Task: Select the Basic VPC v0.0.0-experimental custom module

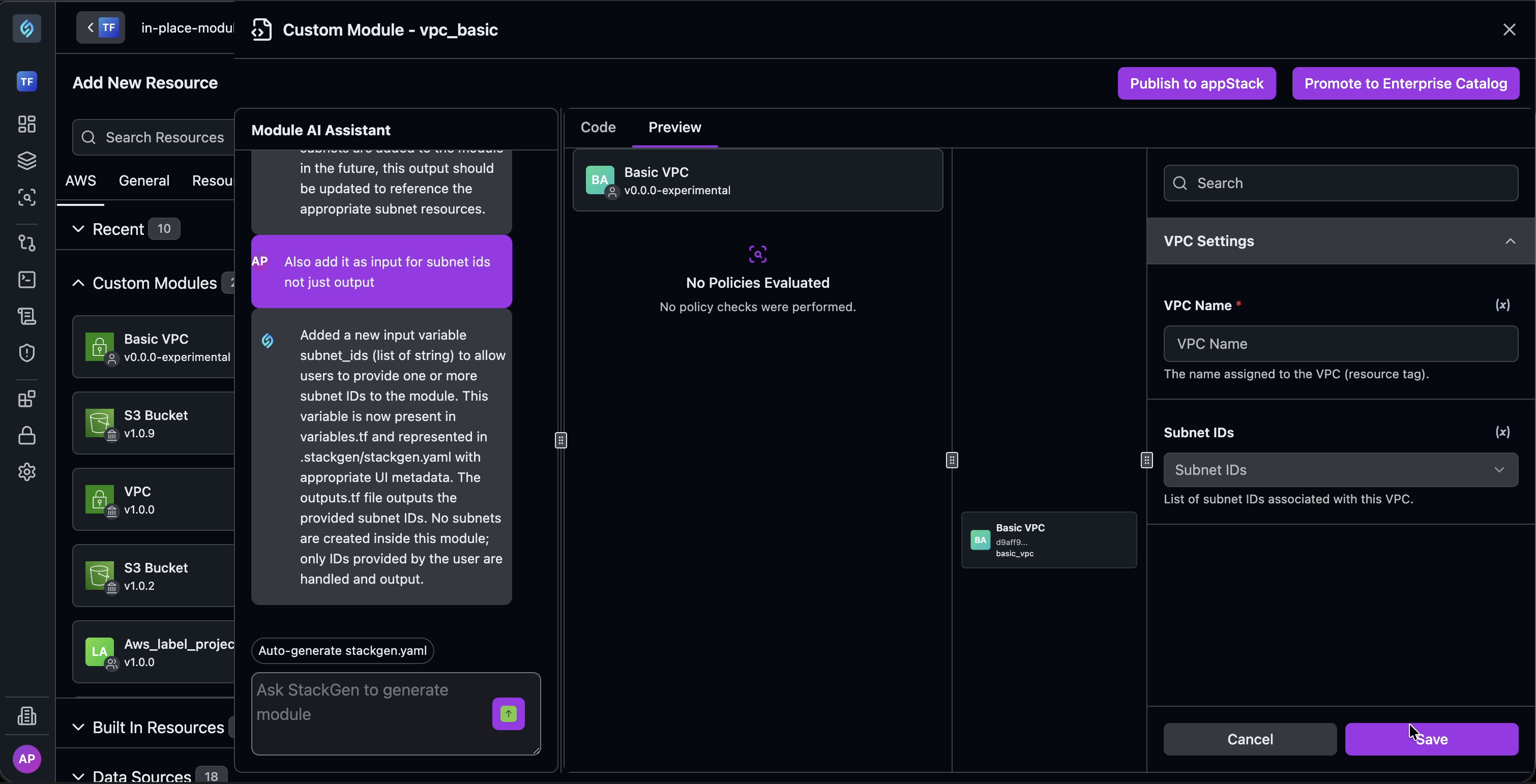Action: click(x=154, y=347)
